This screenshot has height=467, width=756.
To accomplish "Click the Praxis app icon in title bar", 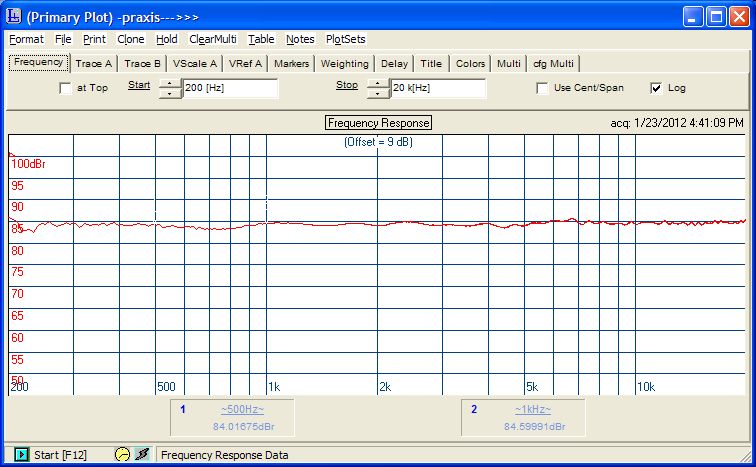I will (14, 16).
